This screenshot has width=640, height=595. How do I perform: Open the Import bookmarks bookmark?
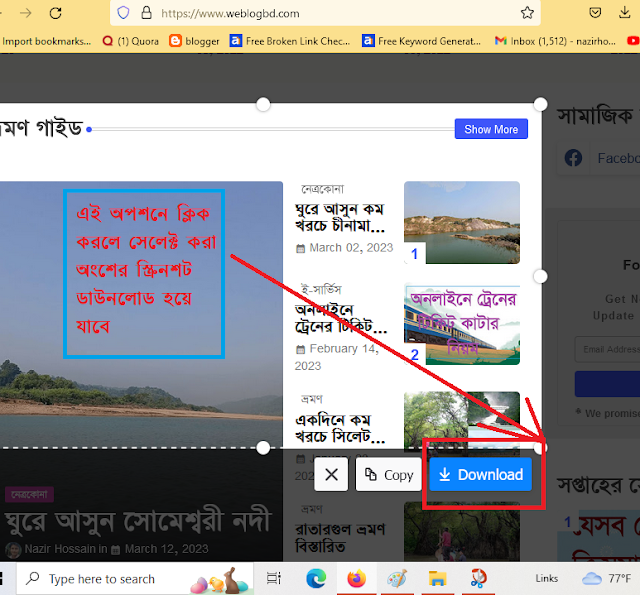(x=46, y=41)
